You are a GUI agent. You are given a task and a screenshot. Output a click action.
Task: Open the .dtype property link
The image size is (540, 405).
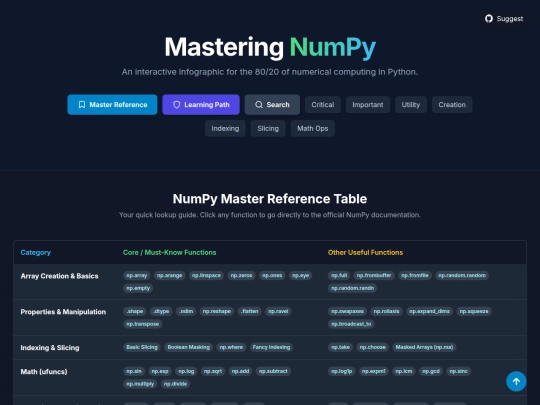[161, 311]
